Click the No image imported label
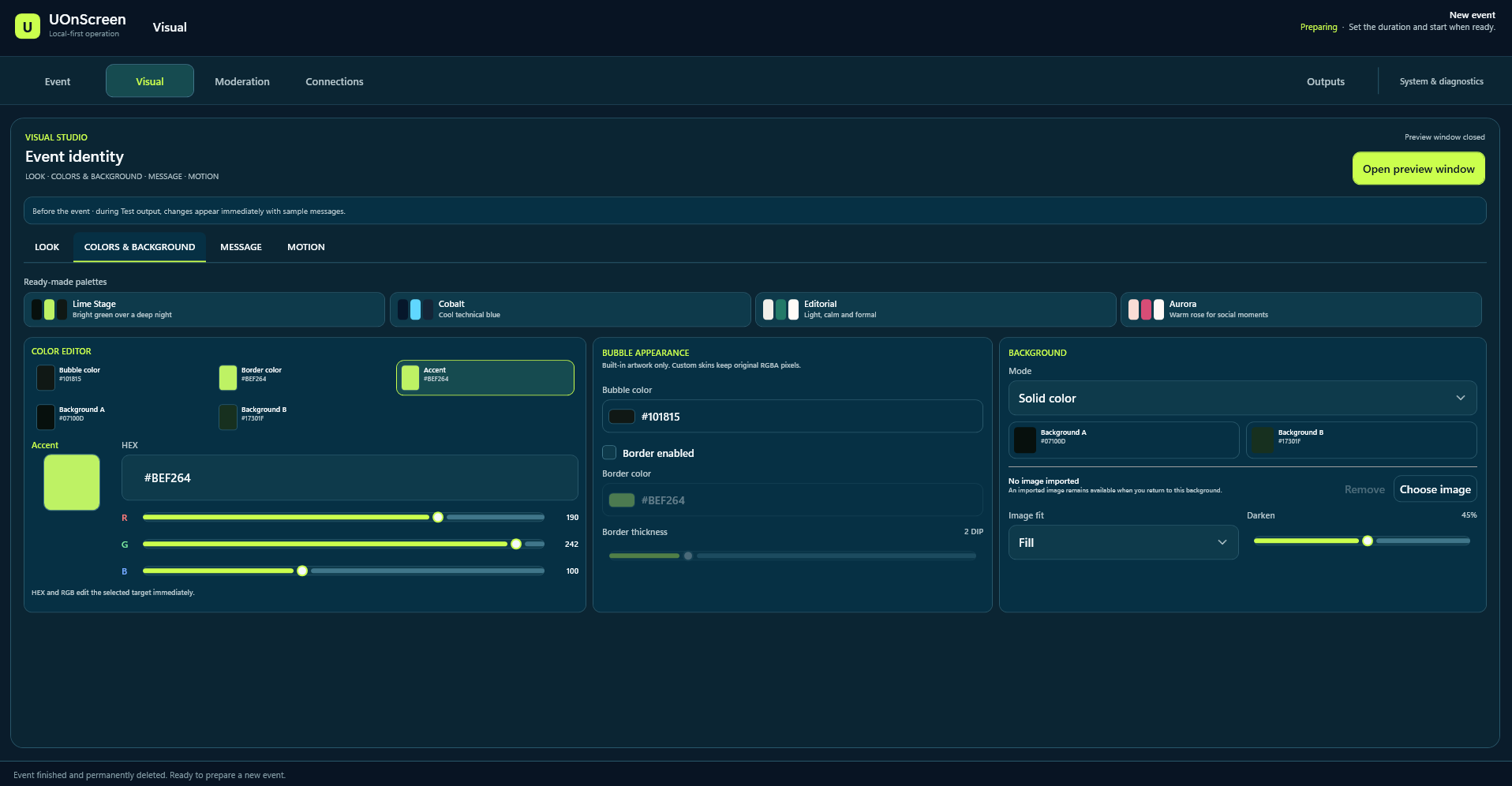Viewport: 1512px width, 786px height. [1043, 481]
